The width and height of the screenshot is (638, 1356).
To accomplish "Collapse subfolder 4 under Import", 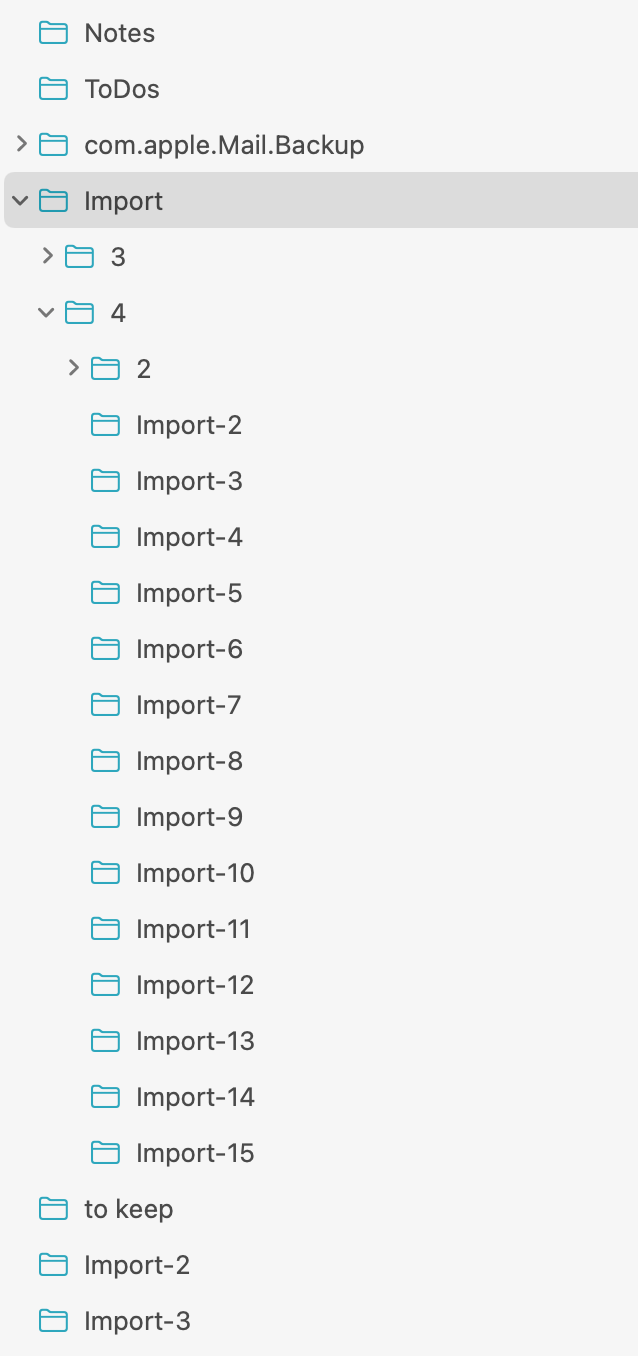I will (x=47, y=313).
